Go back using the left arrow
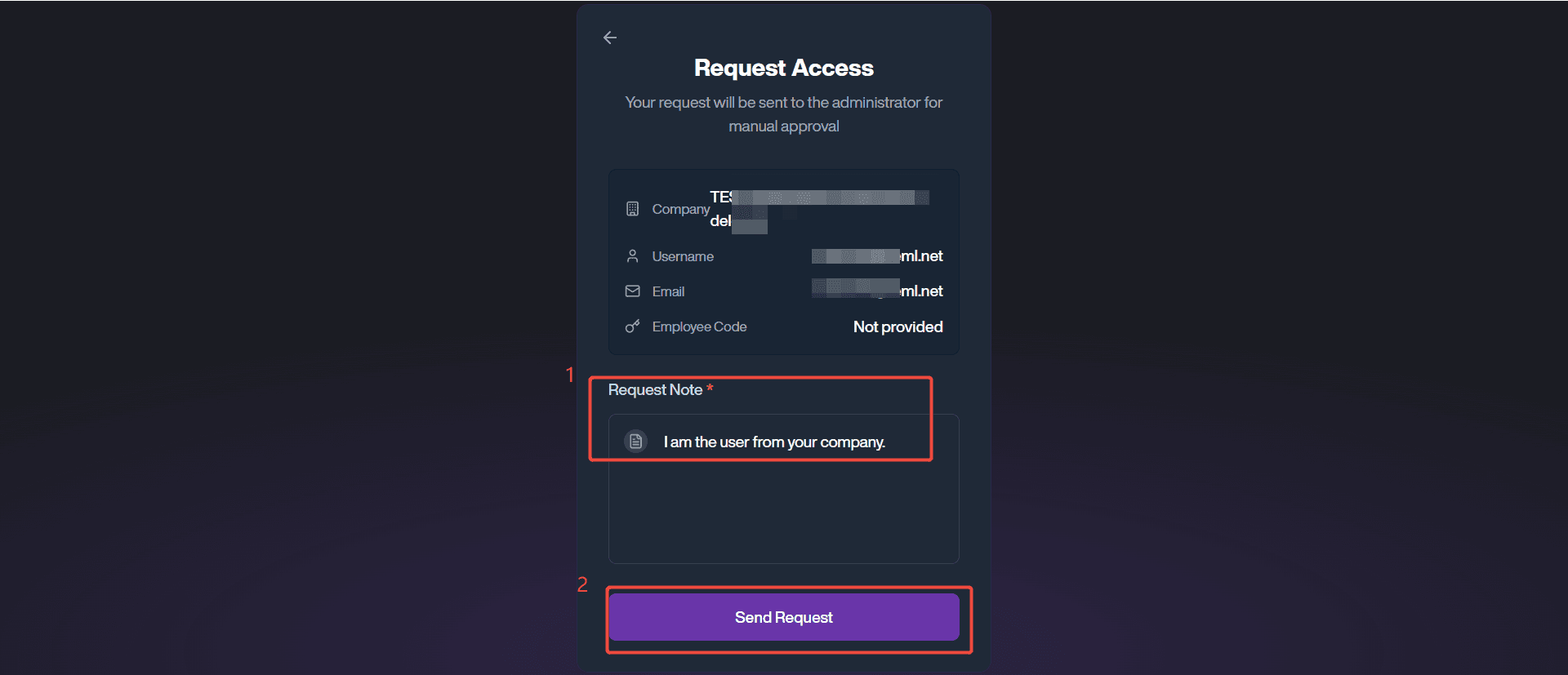The width and height of the screenshot is (1568, 675). pos(610,38)
